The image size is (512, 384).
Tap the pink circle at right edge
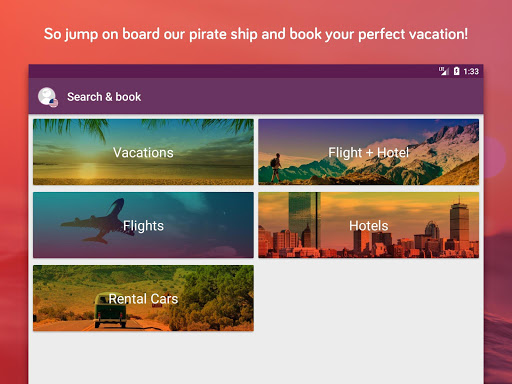495,157
